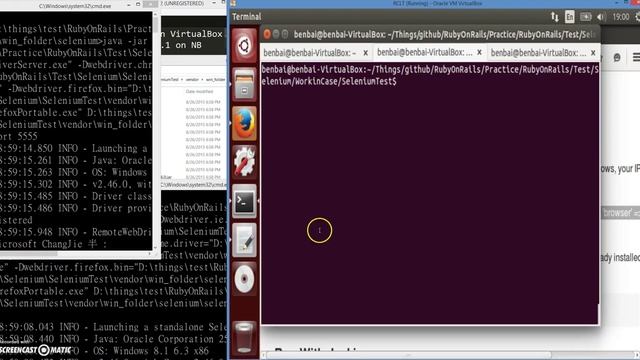Switch to the first benbai@benbai-VirtualBox terminal tab
The width and height of the screenshot is (640, 360).
click(x=309, y=53)
